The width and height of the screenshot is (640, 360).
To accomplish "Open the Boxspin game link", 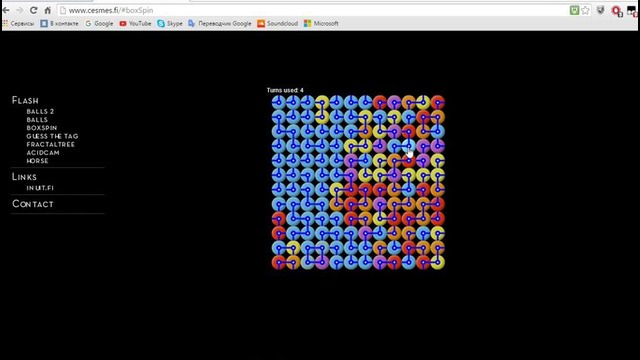I will pyautogui.click(x=42, y=128).
